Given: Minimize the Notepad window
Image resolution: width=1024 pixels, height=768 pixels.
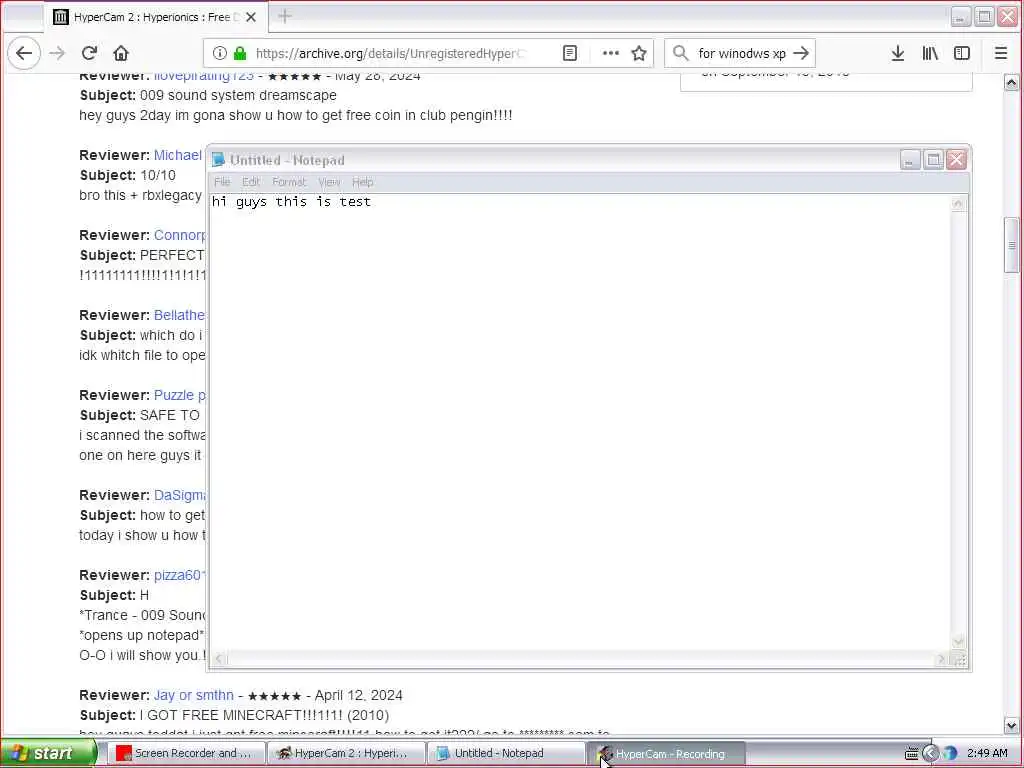Looking at the screenshot, I should [910, 160].
